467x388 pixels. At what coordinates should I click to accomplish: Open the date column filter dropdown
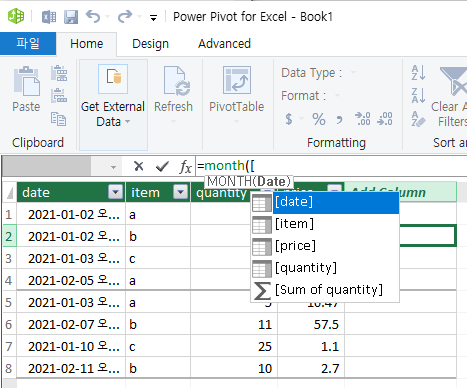point(116,192)
